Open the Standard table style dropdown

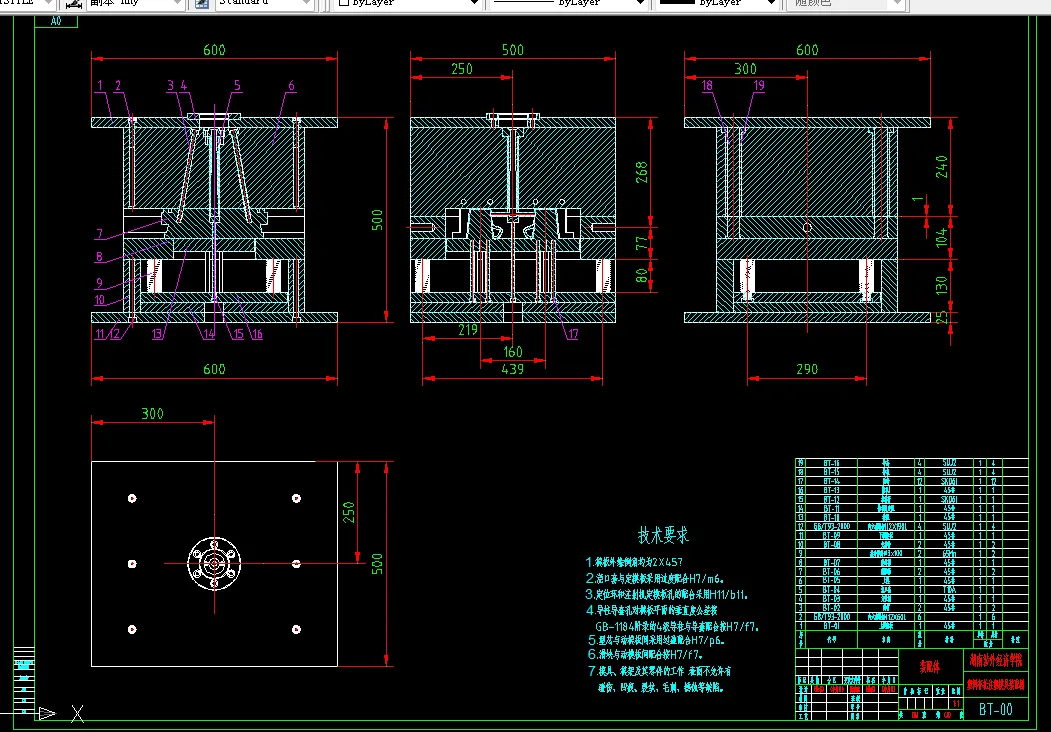pyautogui.click(x=307, y=4)
